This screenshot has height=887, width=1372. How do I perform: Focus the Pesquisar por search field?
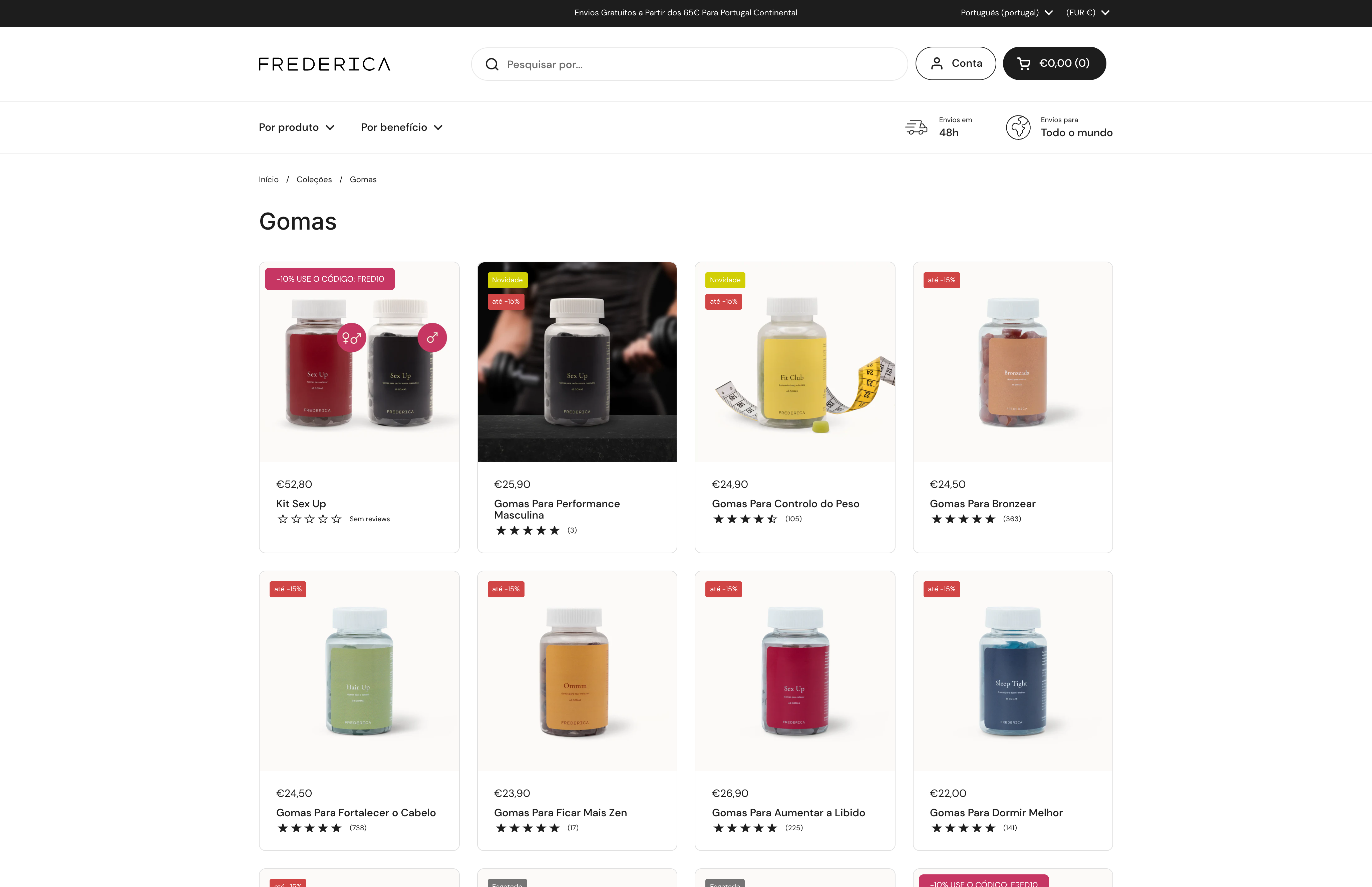689,64
